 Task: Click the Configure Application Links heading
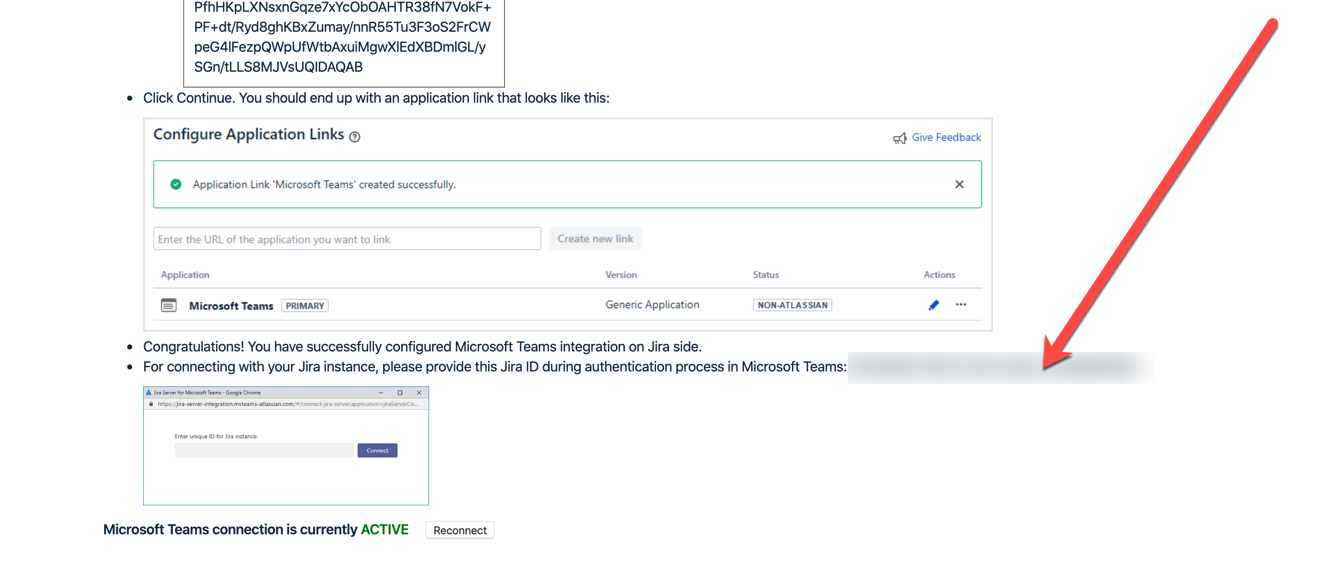click(x=249, y=135)
